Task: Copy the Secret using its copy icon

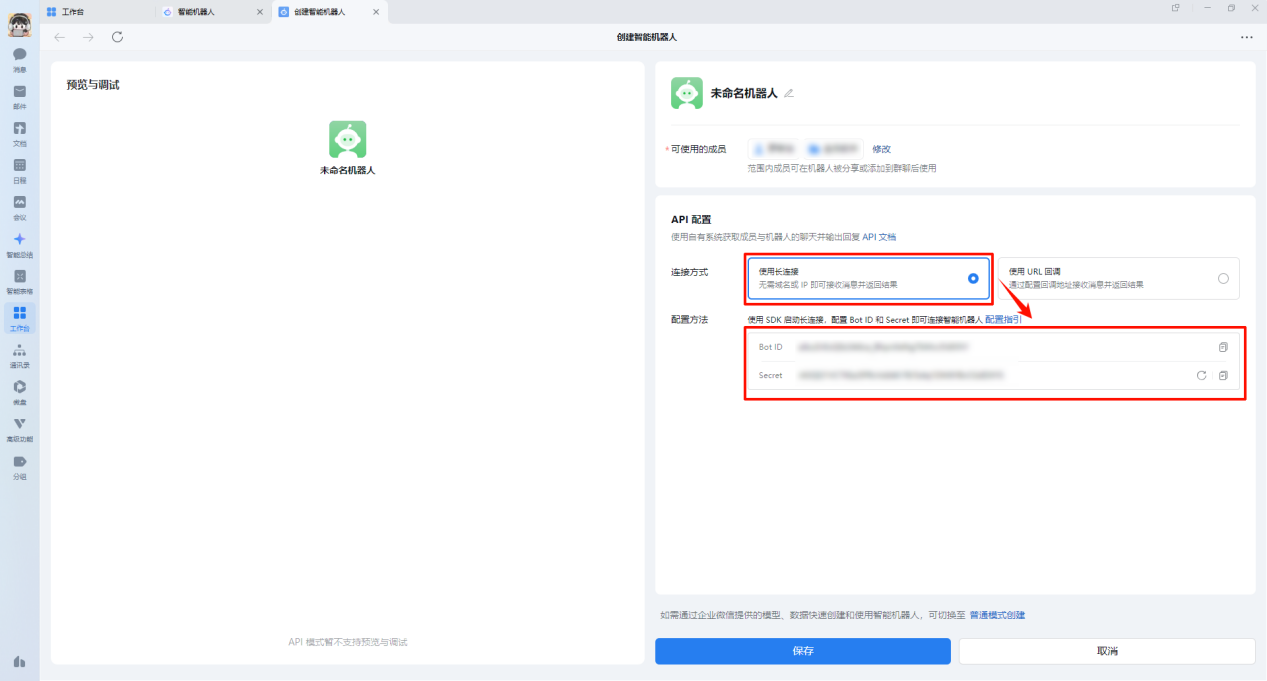Action: tap(1223, 375)
